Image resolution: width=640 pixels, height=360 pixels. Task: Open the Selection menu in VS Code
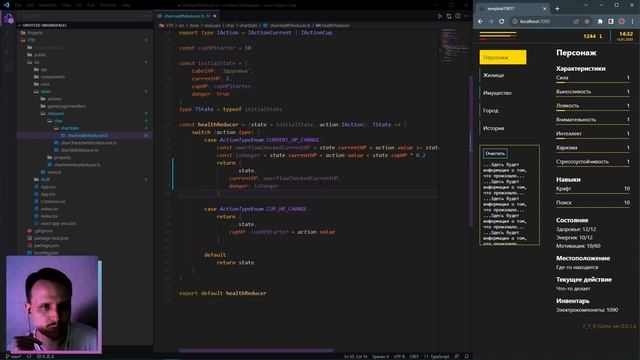click(x=47, y=5)
